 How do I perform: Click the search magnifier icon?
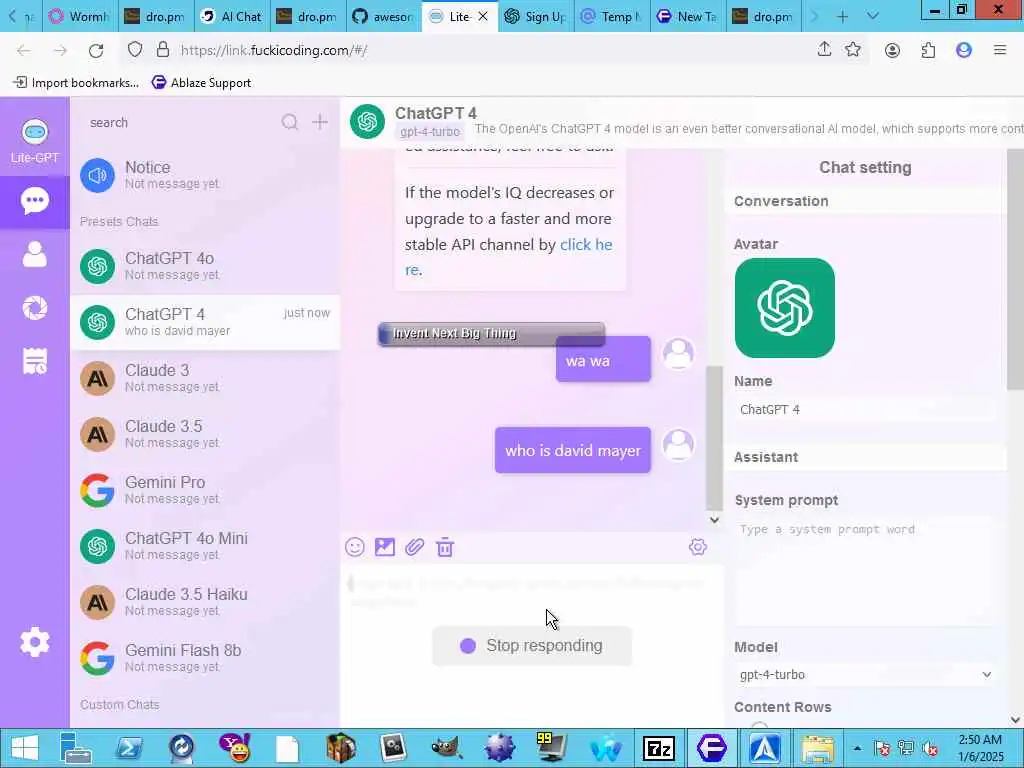289,122
